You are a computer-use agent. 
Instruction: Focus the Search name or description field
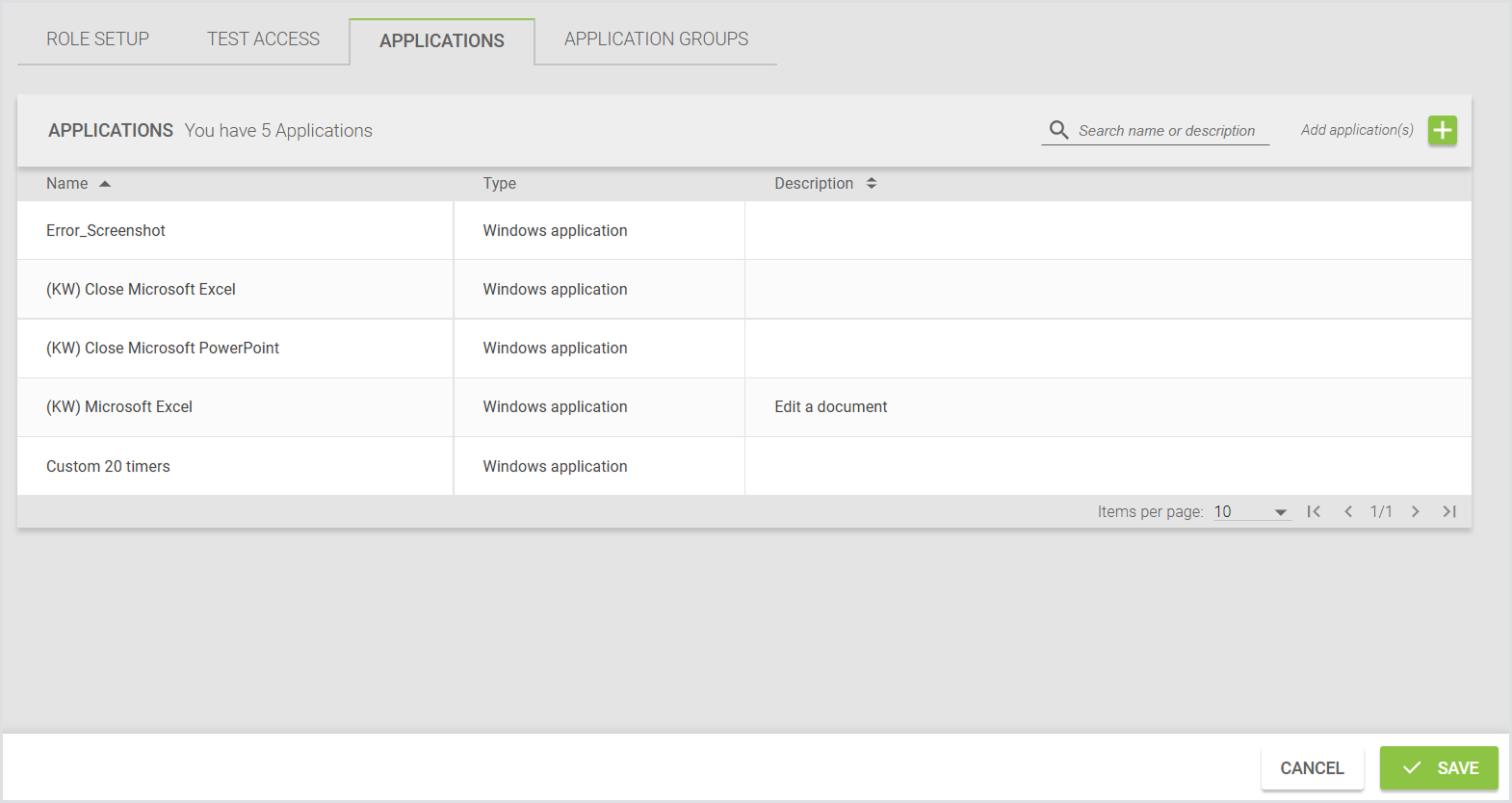point(1167,131)
